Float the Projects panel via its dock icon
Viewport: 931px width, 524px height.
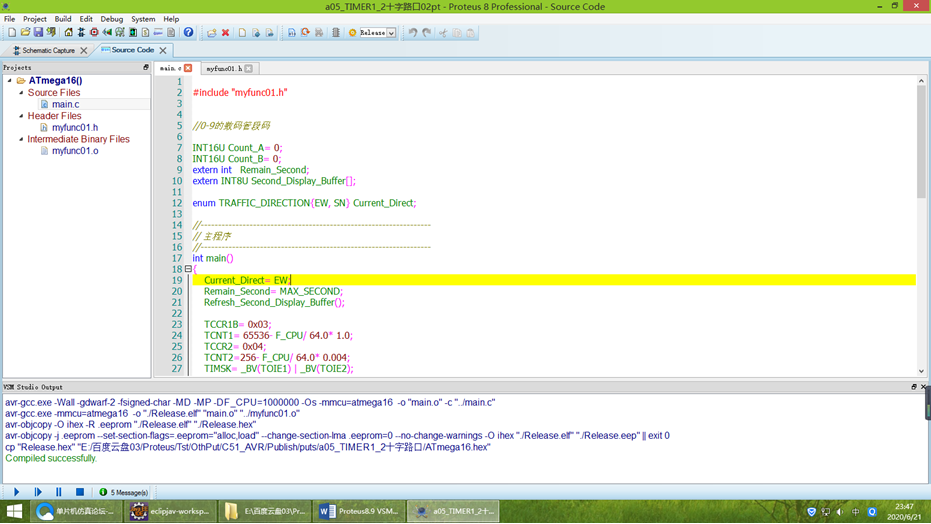click(x=145, y=68)
